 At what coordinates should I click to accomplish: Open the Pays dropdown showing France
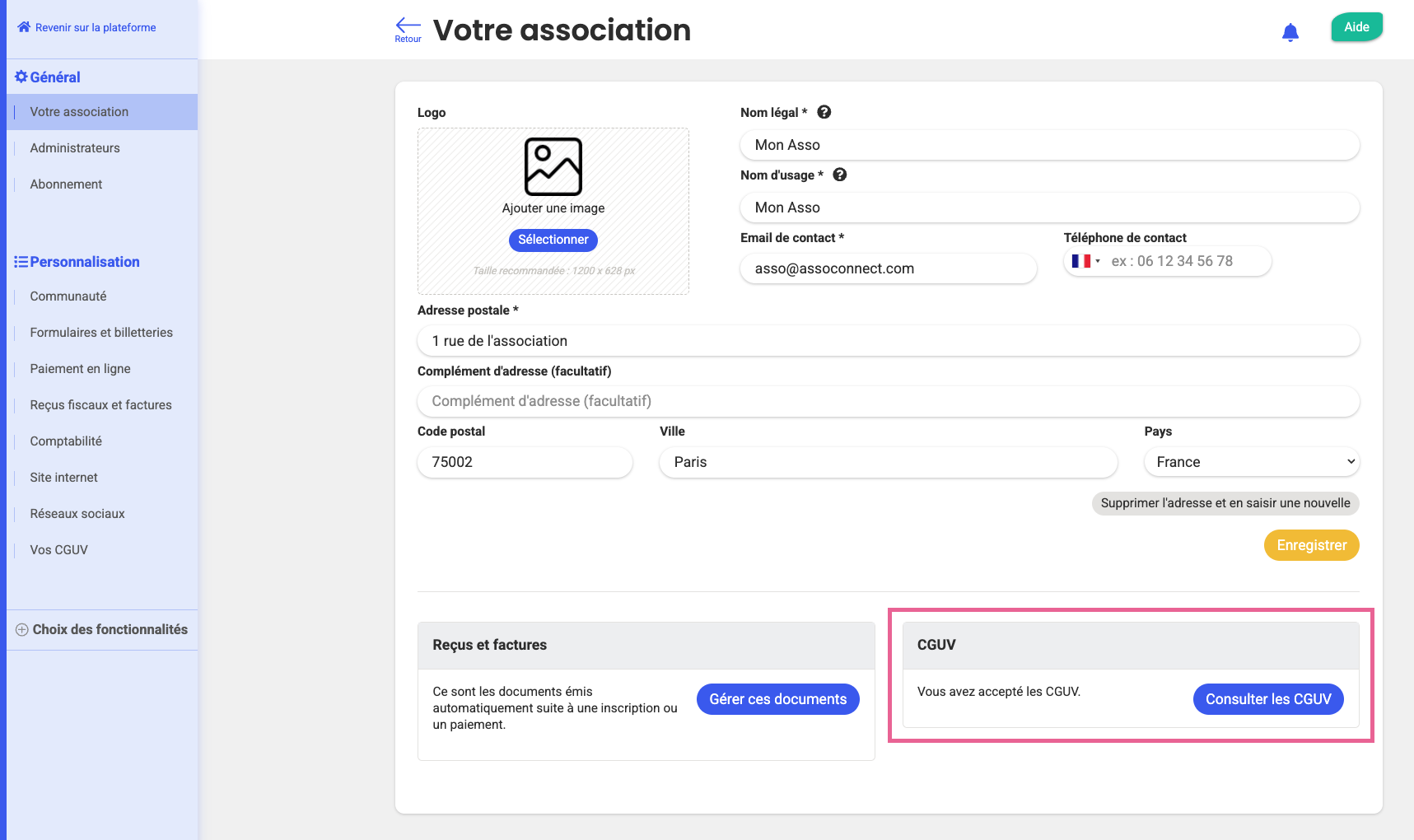(x=1251, y=462)
